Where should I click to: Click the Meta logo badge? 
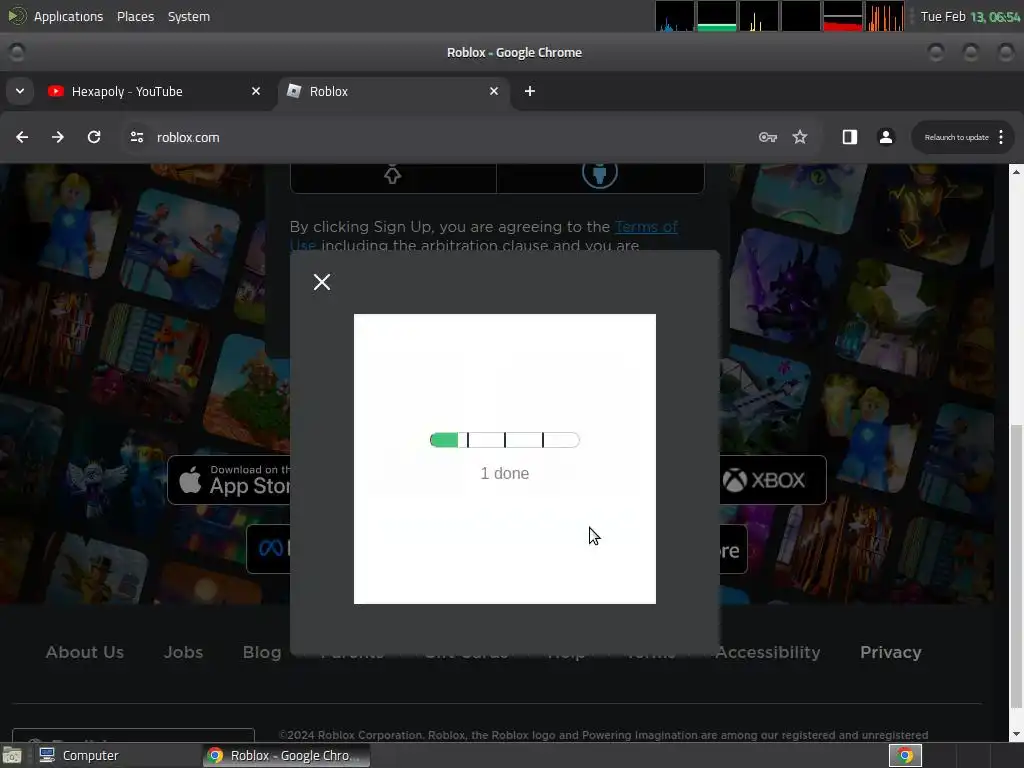[x=268, y=549]
